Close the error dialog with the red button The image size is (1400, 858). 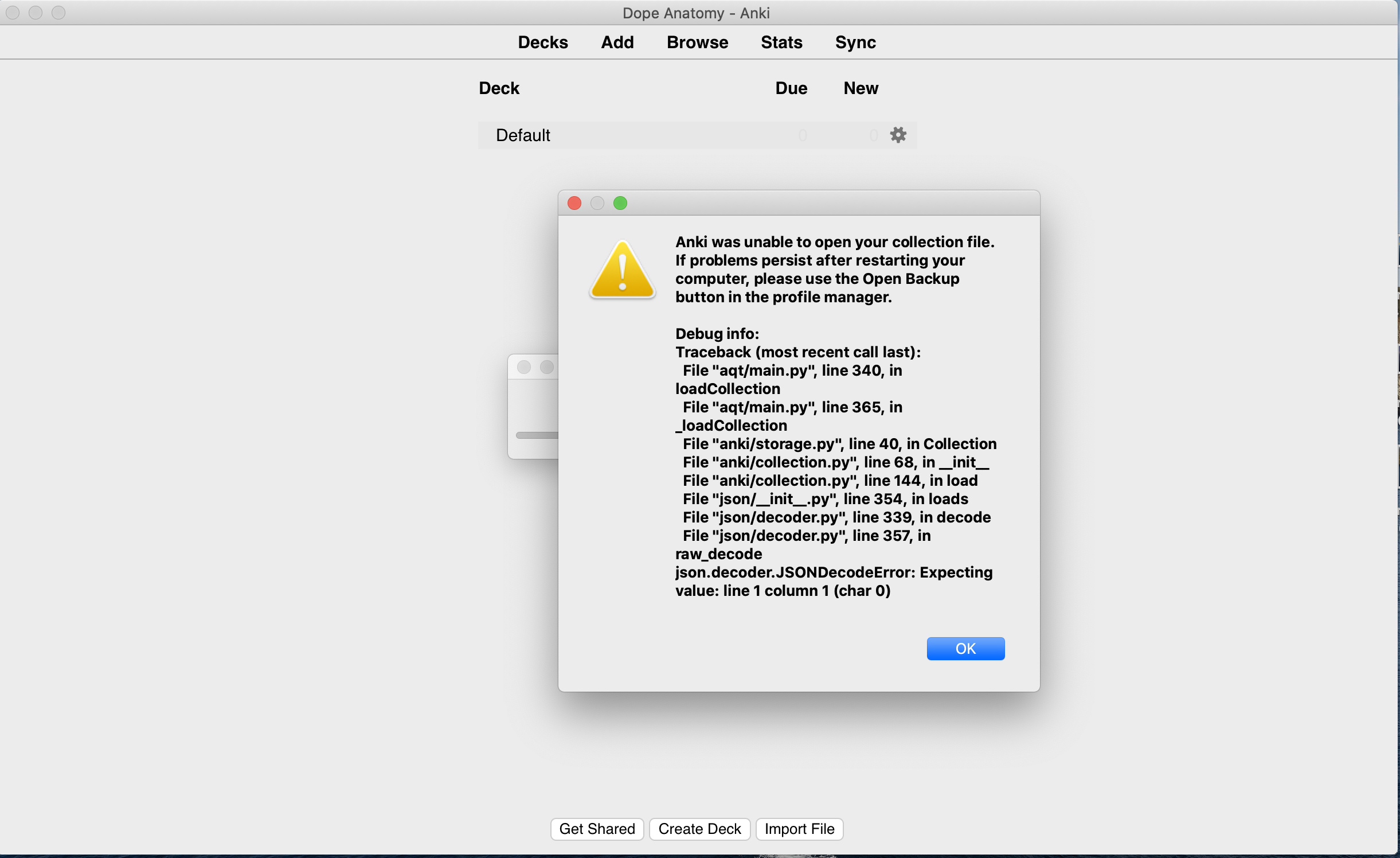[574, 203]
